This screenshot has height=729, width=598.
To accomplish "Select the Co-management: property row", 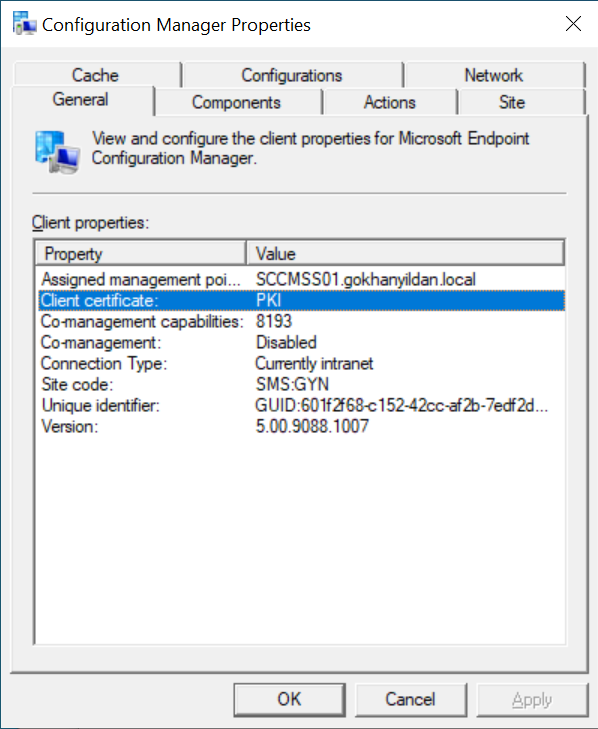I will click(302, 343).
